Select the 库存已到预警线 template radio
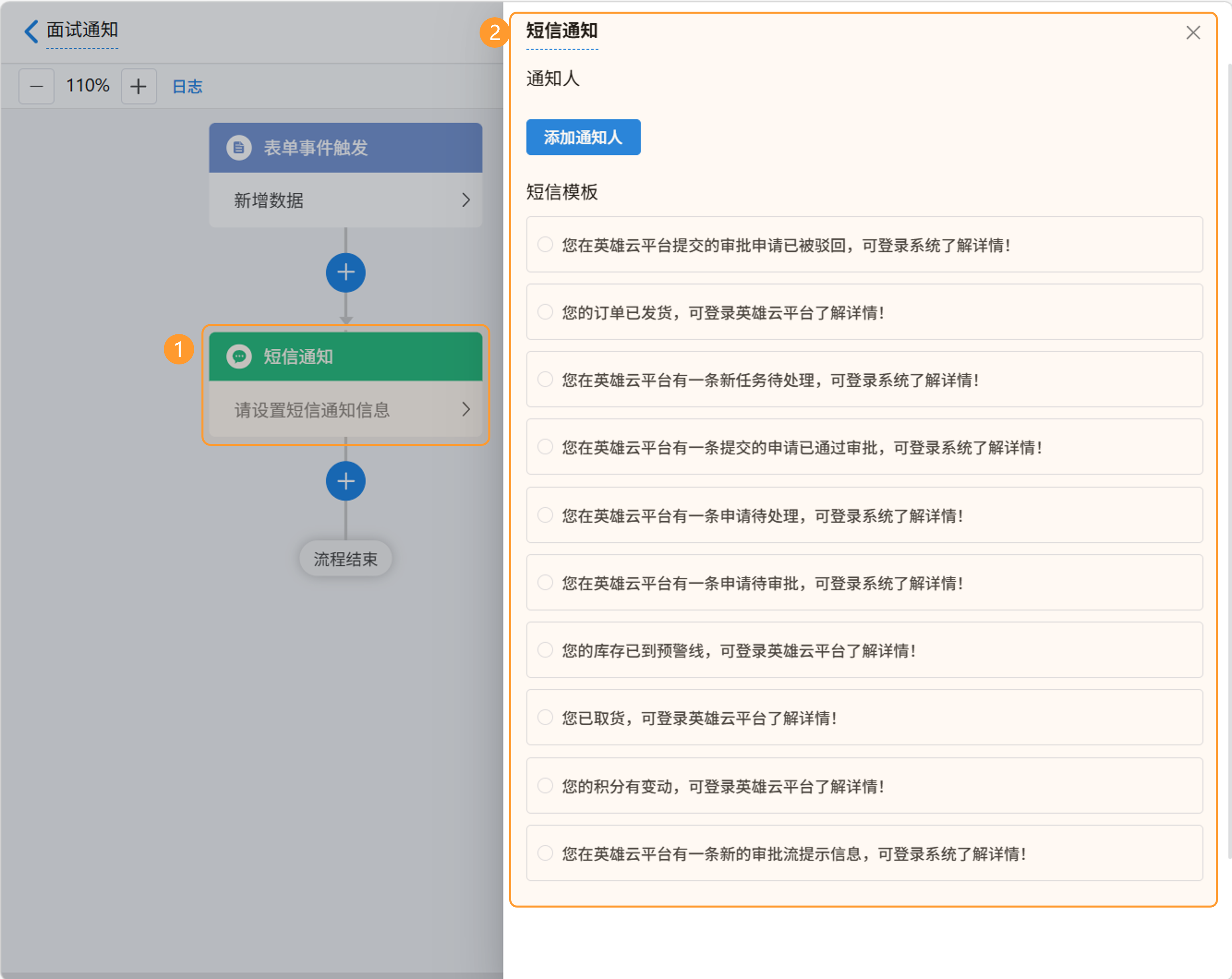The height and width of the screenshot is (979, 1232). click(545, 650)
